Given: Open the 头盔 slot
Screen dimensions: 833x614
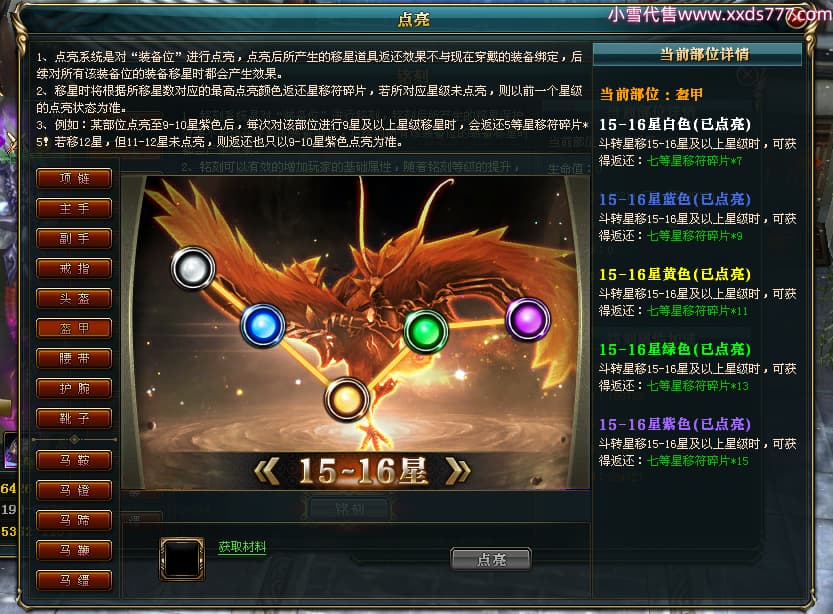Looking at the screenshot, I should tap(74, 298).
